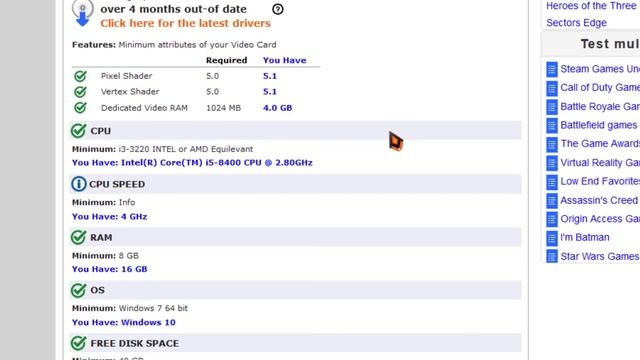This screenshot has height=360, width=640.
Task: Click the list icon beside Star Wars Games
Action: point(552,256)
